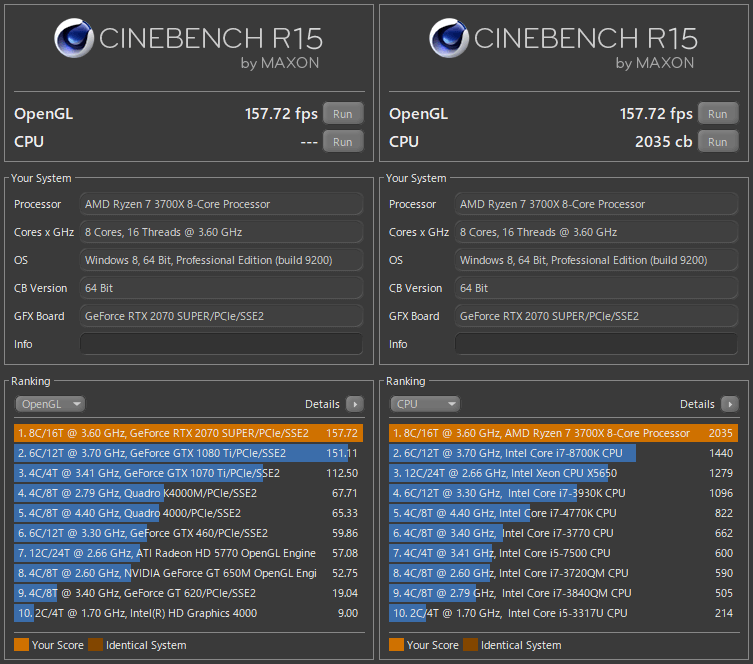Select the Intel(R) HD Graphics 4000 ranking row
Screen dimensions: 753x664
[x=188, y=613]
